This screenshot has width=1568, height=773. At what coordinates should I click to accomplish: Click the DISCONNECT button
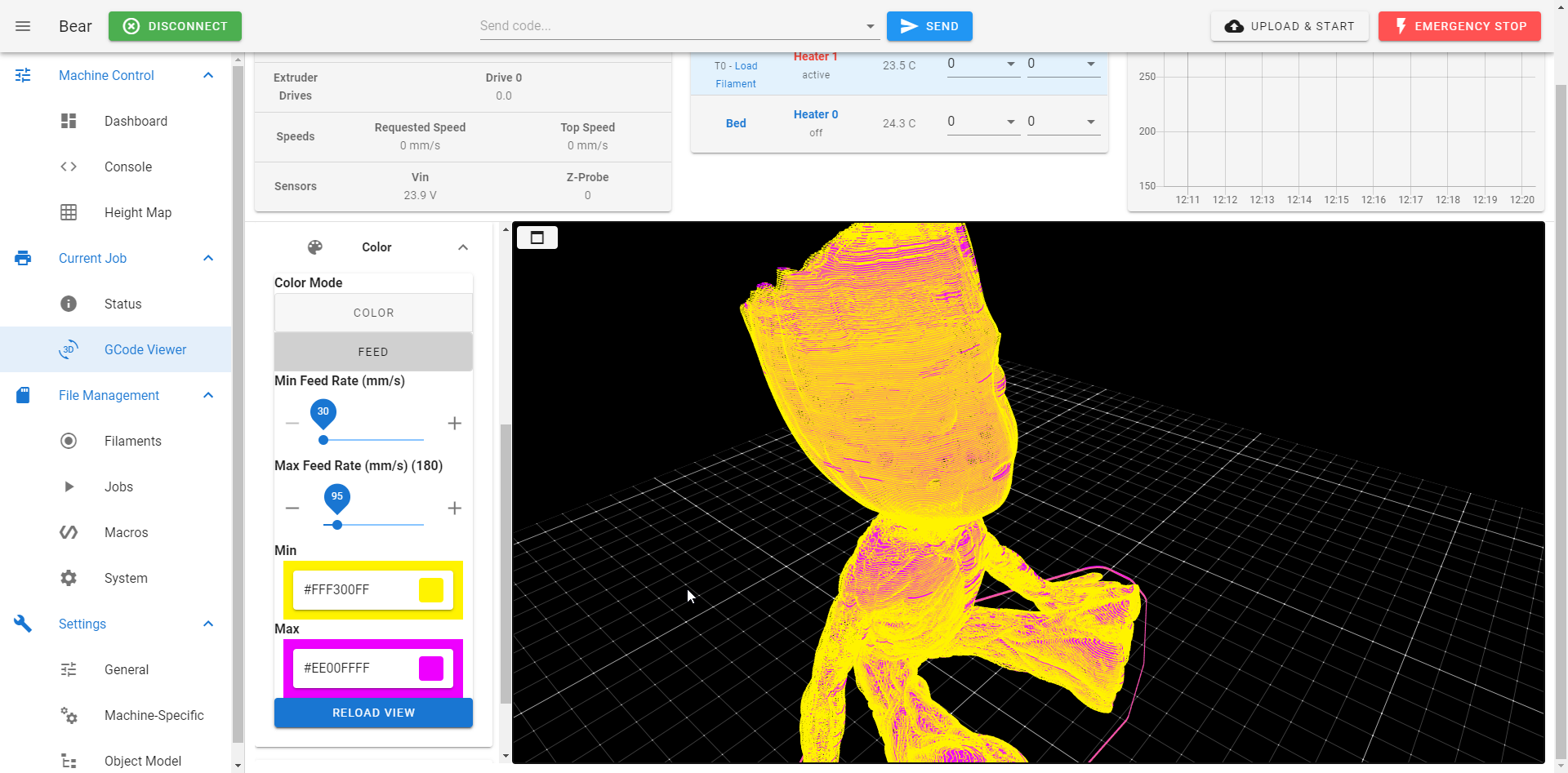point(175,26)
